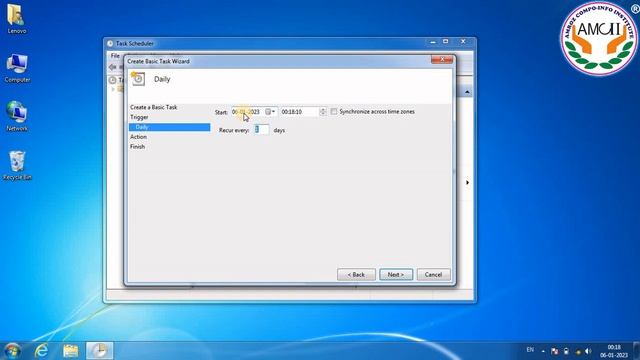Image resolution: width=640 pixels, height=360 pixels.
Task: Select the Daily wizard step
Action: (169, 127)
